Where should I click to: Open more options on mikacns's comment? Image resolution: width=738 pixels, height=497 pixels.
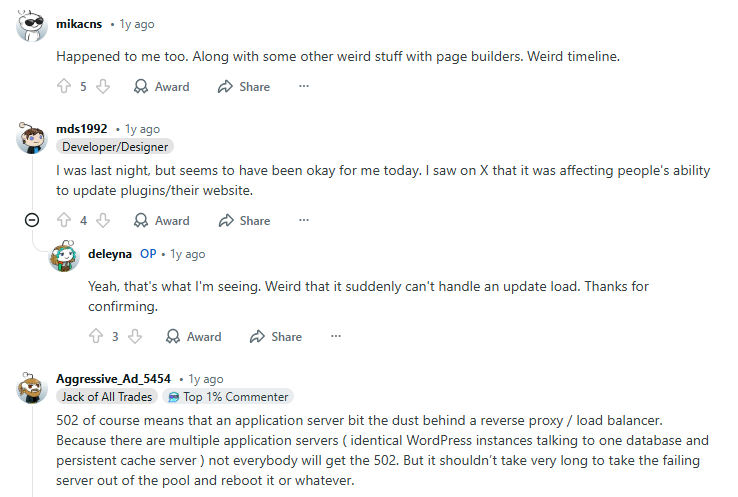tap(304, 87)
